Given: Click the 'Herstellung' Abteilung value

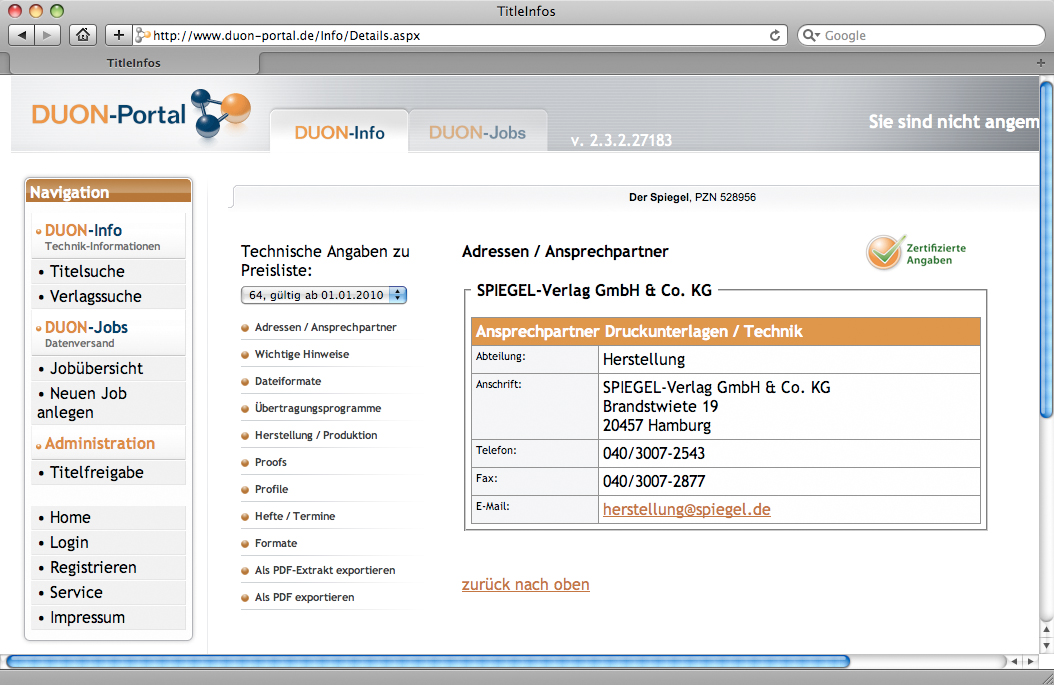Looking at the screenshot, I should [644, 360].
